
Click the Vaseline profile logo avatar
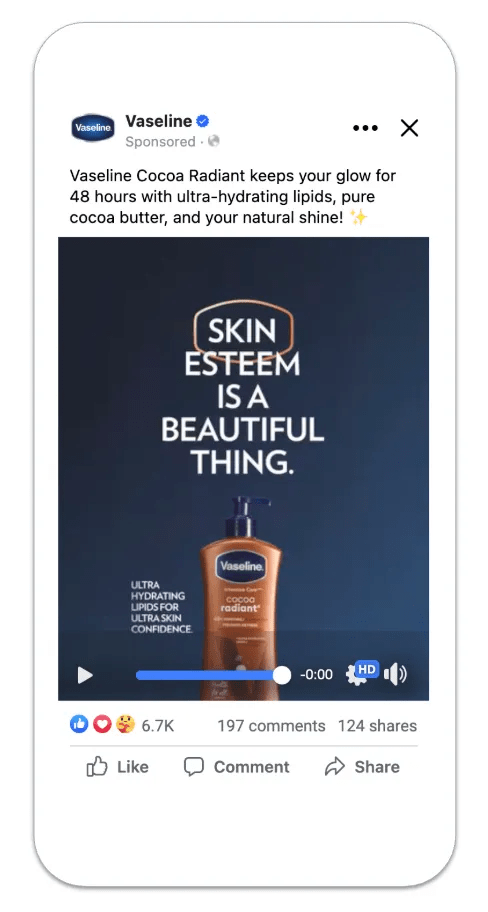pos(93,127)
